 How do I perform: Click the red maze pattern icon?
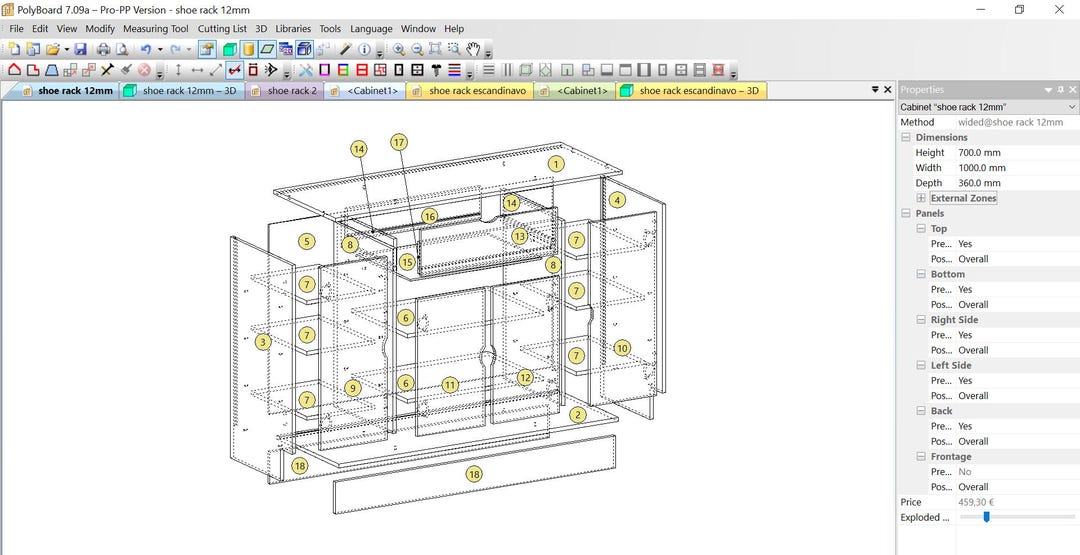click(380, 70)
